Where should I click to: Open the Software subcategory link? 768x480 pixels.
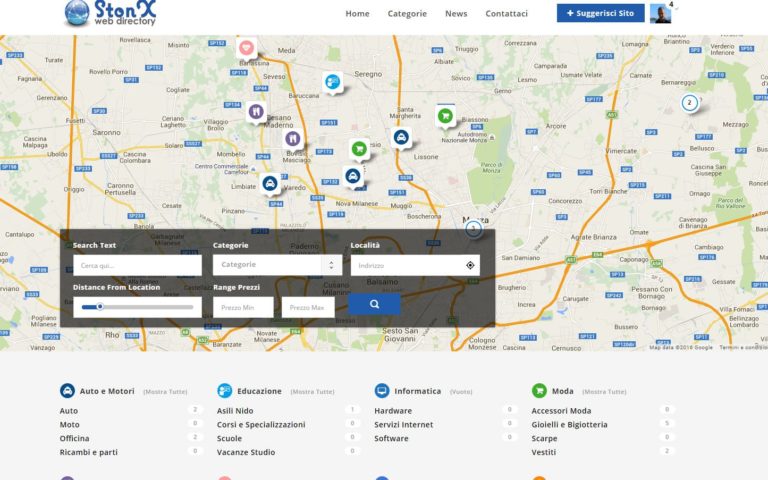point(391,438)
